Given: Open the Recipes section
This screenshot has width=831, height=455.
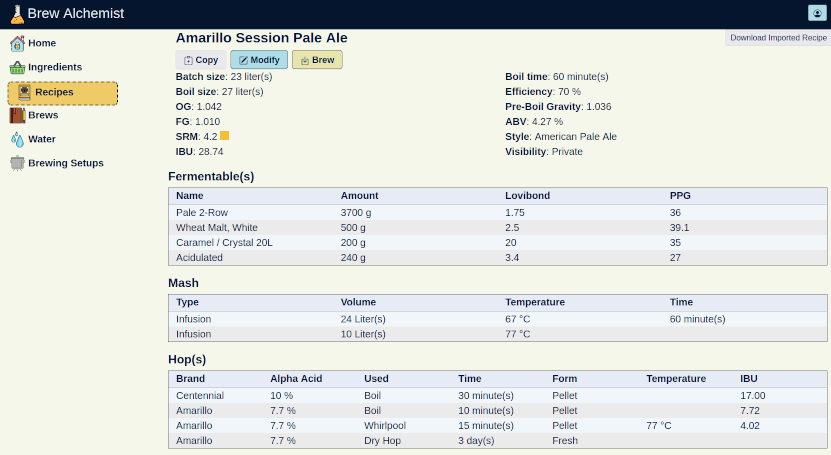Looking at the screenshot, I should pos(63,93).
